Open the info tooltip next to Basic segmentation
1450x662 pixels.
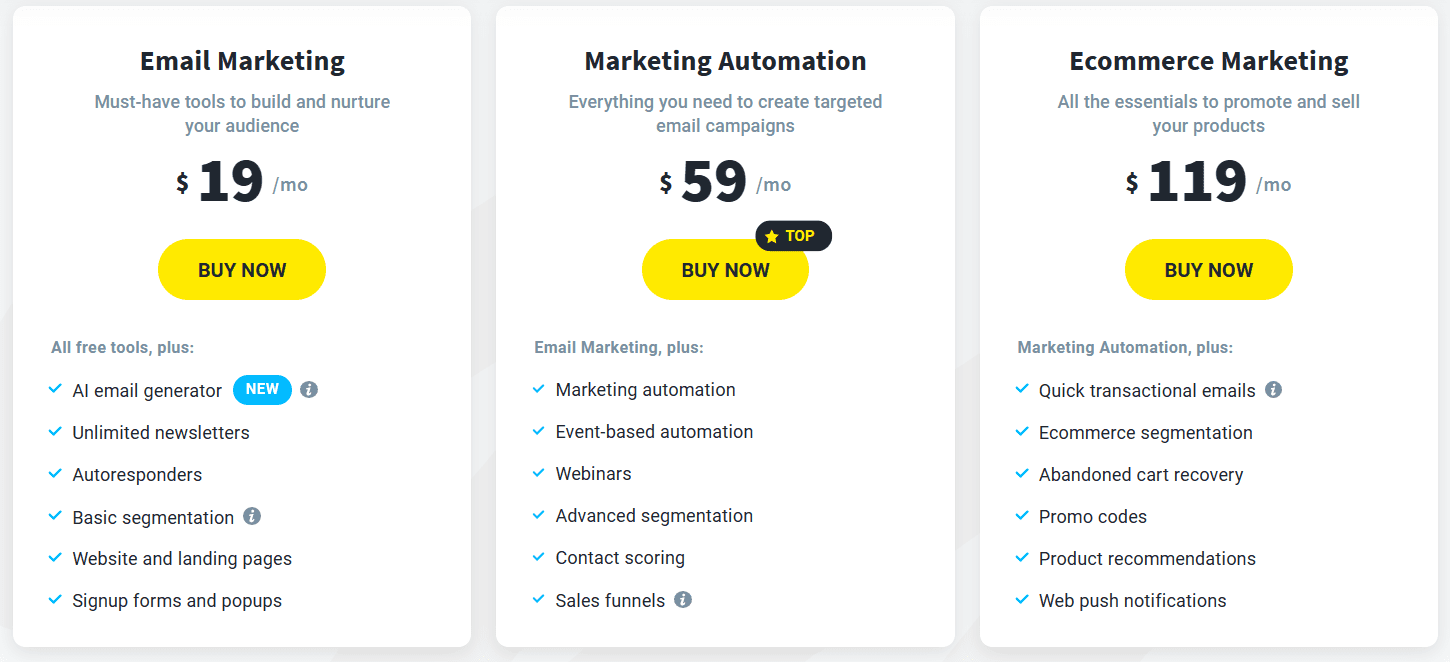pos(253,516)
